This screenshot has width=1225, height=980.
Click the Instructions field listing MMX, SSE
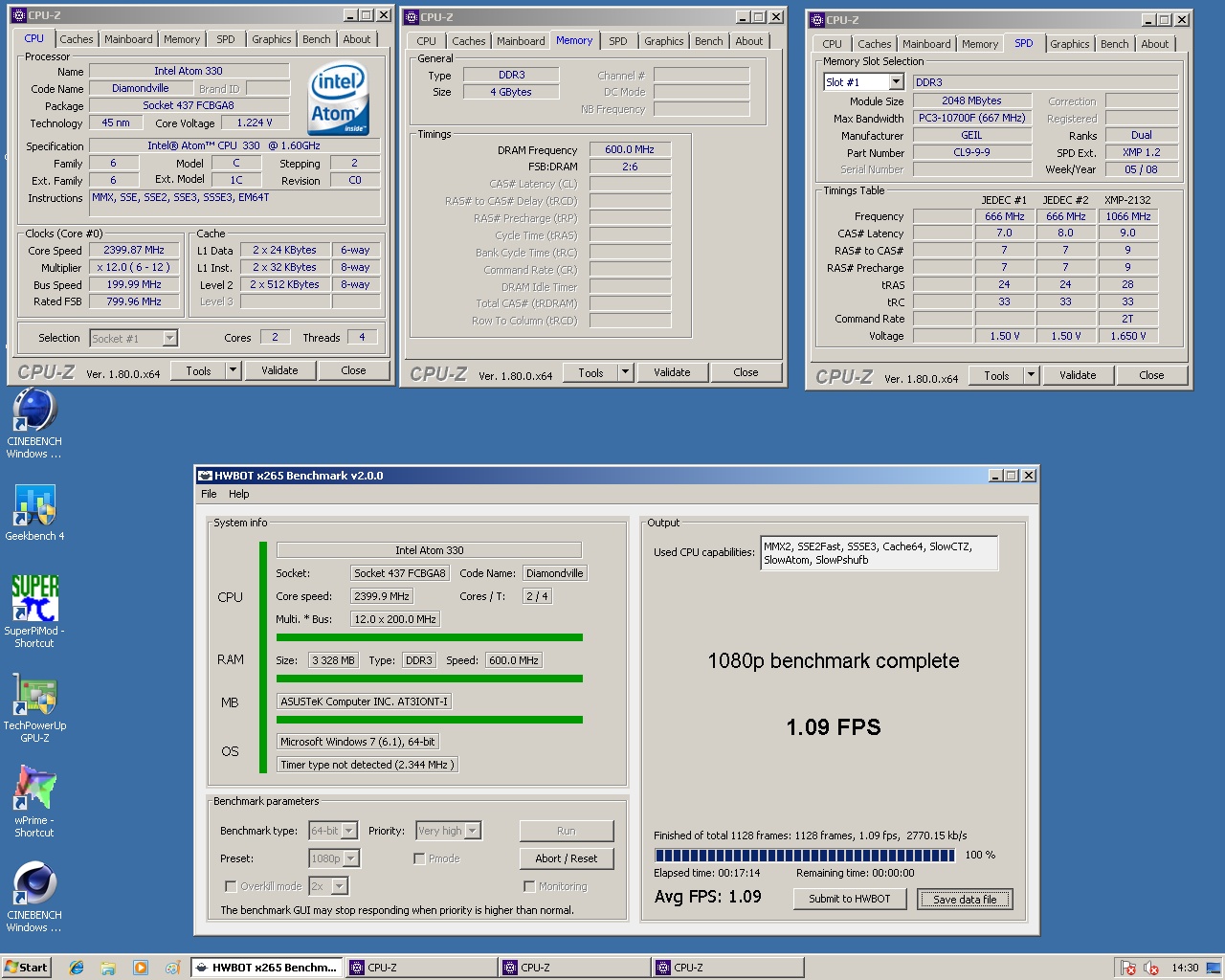pos(234,203)
